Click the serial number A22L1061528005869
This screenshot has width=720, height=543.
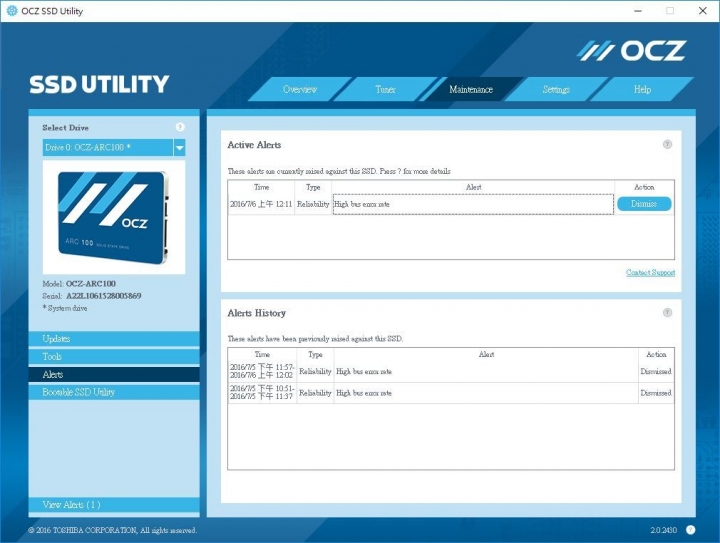click(x=104, y=296)
